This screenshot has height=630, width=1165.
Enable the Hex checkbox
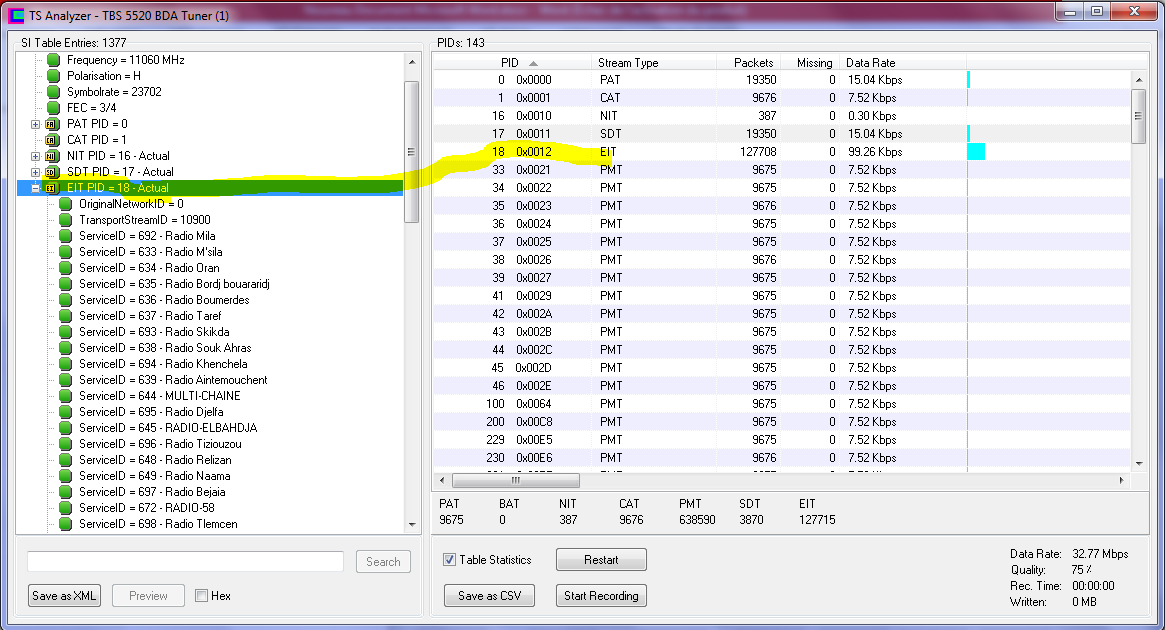pyautogui.click(x=202, y=596)
